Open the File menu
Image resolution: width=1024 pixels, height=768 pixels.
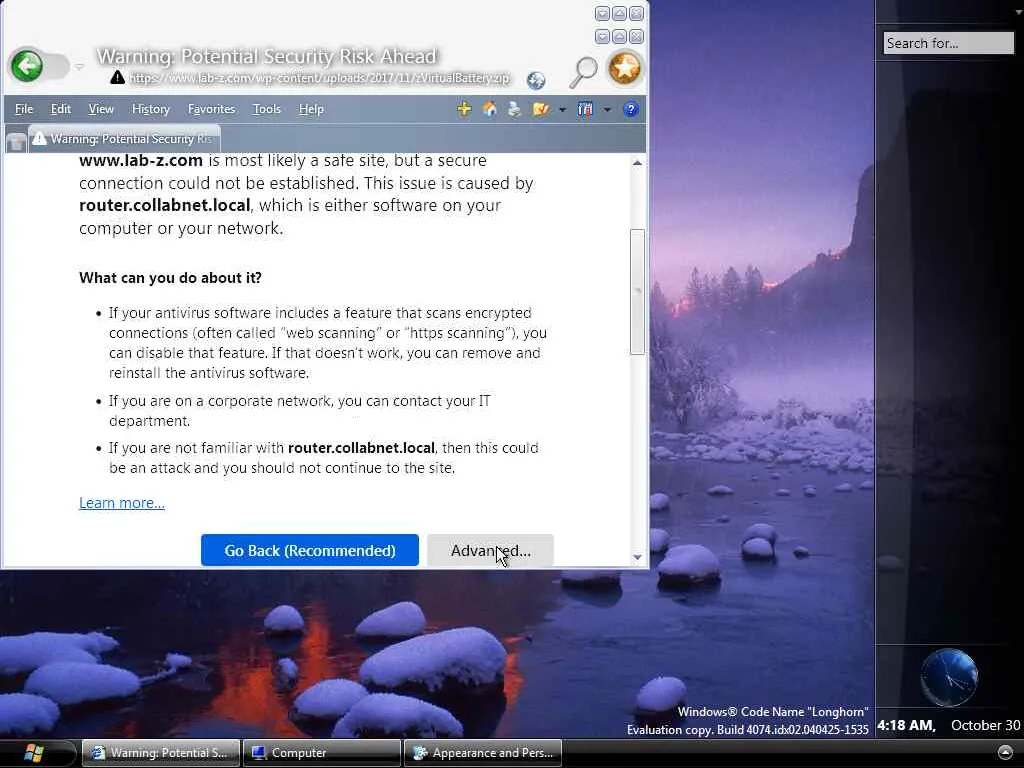(x=24, y=109)
